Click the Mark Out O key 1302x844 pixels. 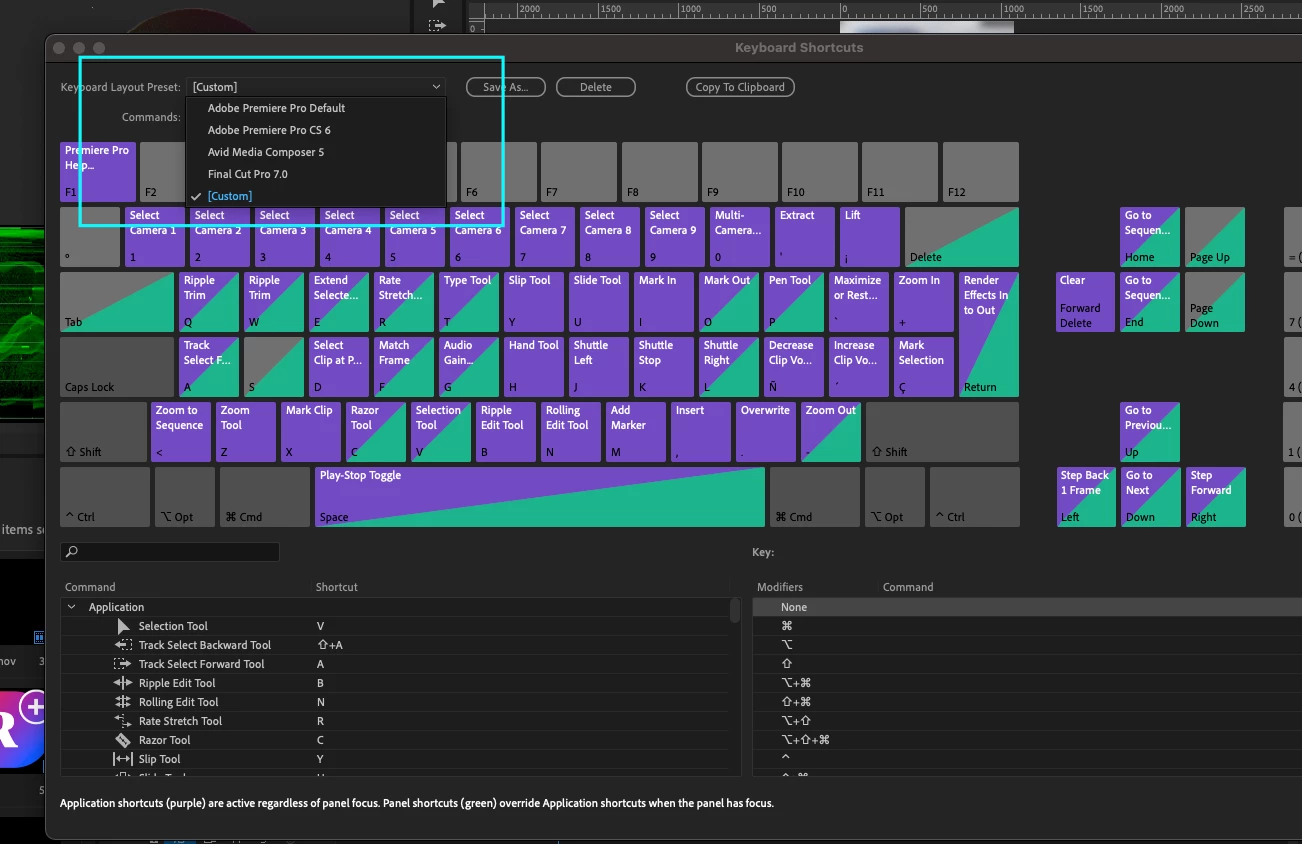click(729, 302)
